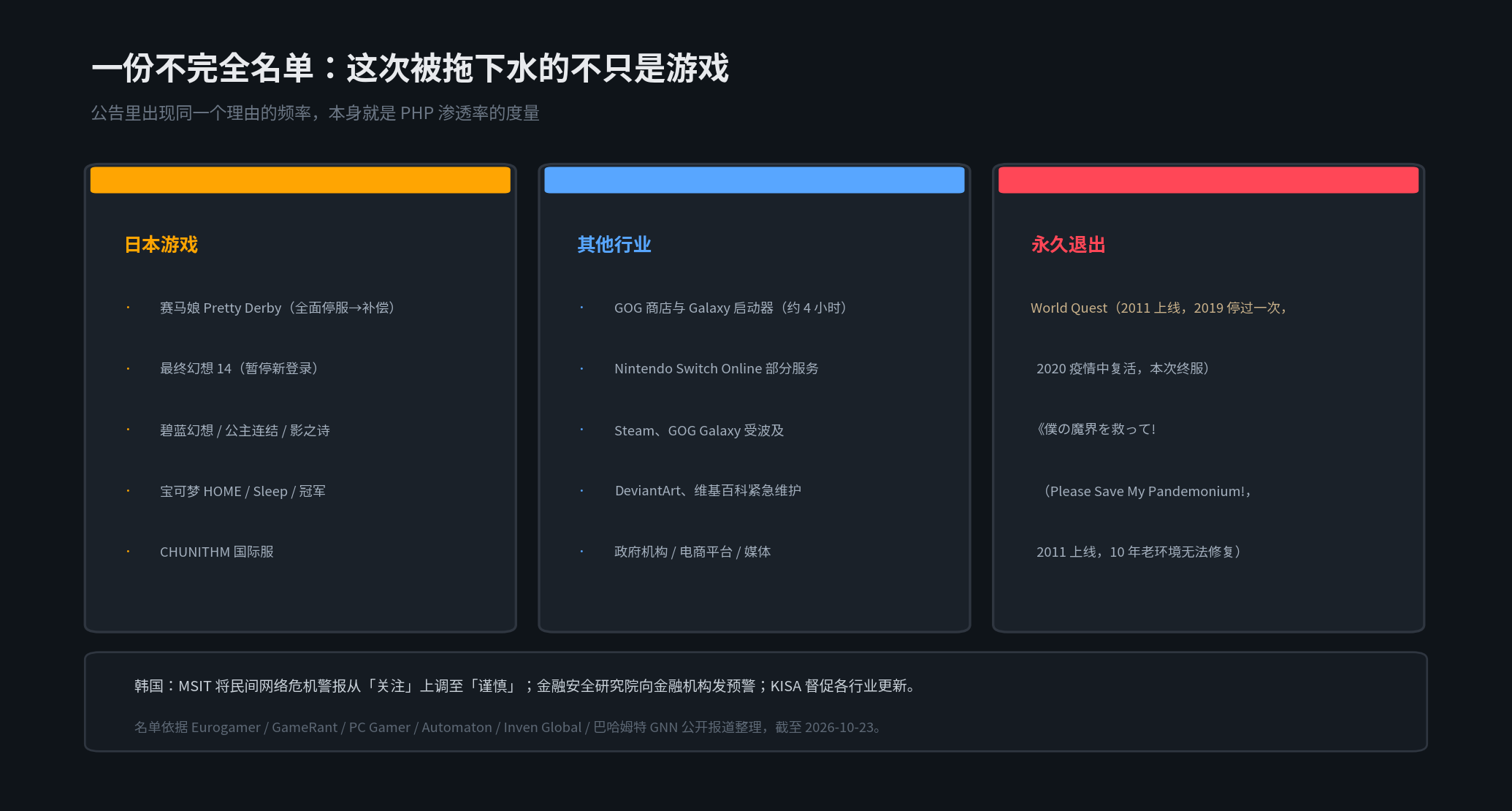This screenshot has height=811, width=1512.
Task: Click DeviantArt、维基百科紧急维护
Action: 708,490
